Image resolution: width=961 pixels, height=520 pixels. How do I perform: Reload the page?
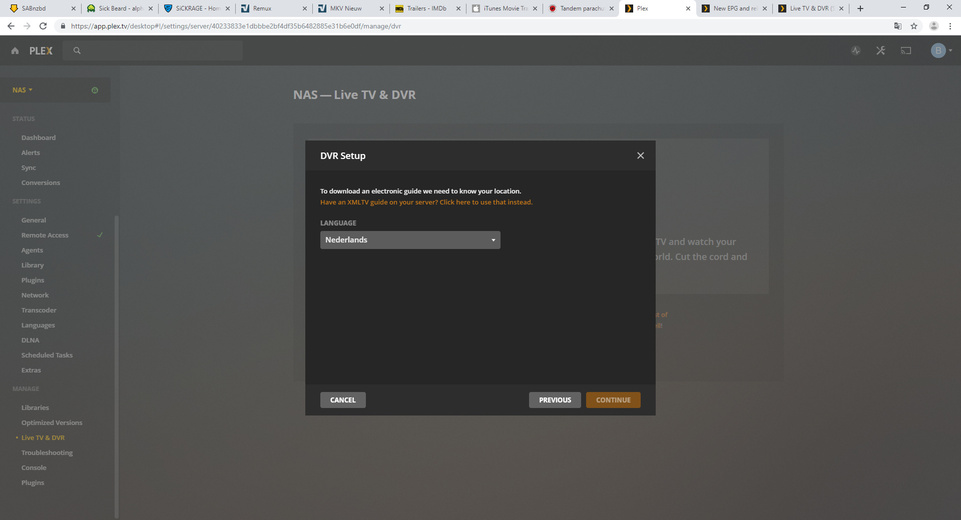[43, 26]
